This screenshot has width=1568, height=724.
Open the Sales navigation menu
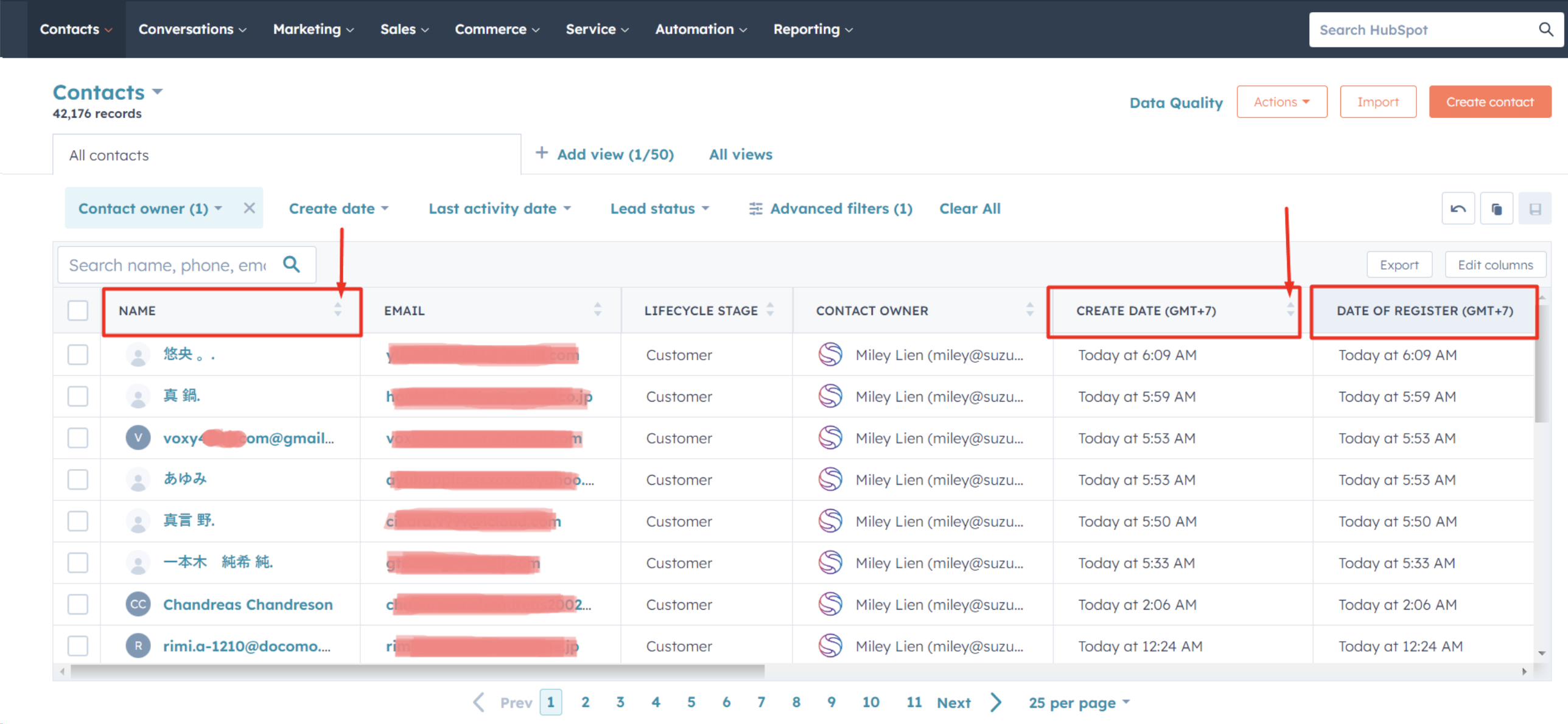point(404,29)
